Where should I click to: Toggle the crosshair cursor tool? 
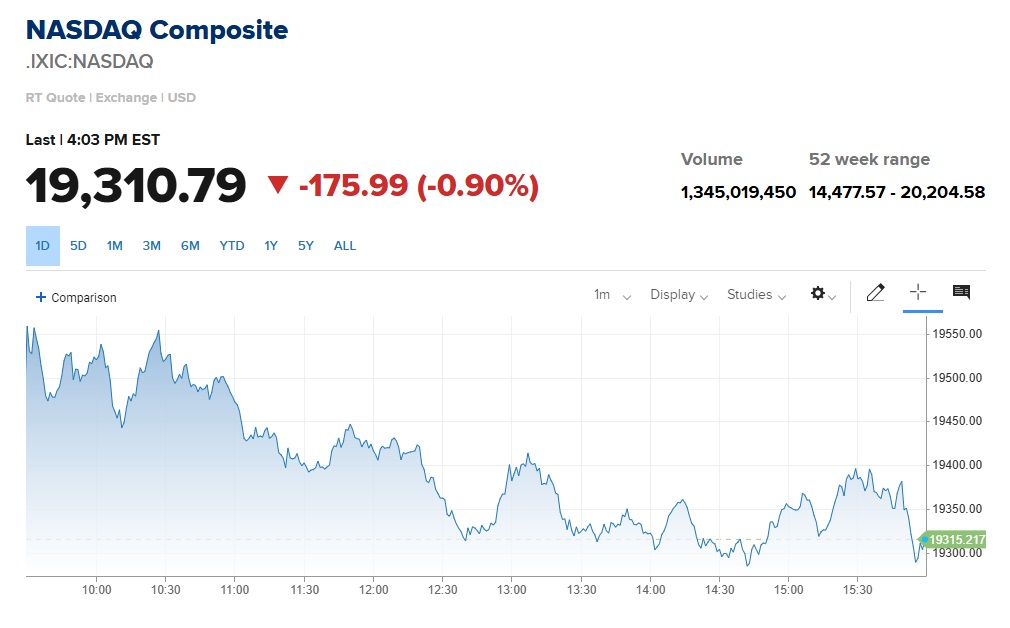click(x=917, y=292)
